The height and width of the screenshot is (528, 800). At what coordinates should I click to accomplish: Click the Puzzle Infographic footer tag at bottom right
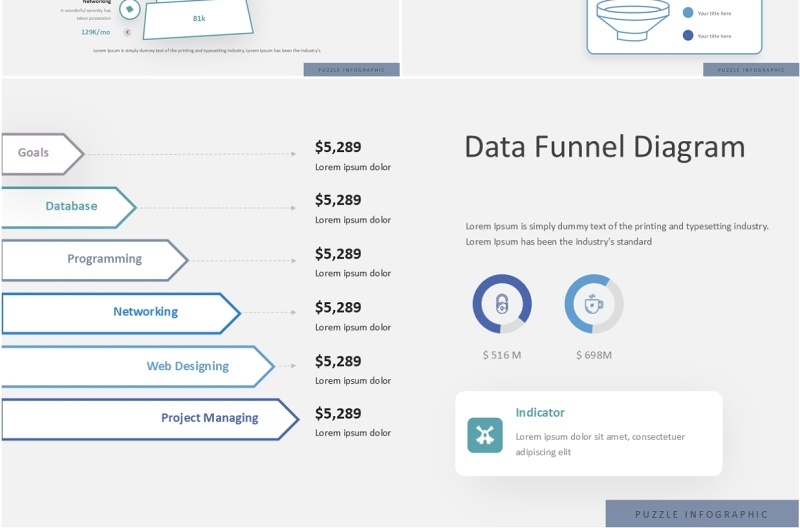pyautogui.click(x=702, y=514)
